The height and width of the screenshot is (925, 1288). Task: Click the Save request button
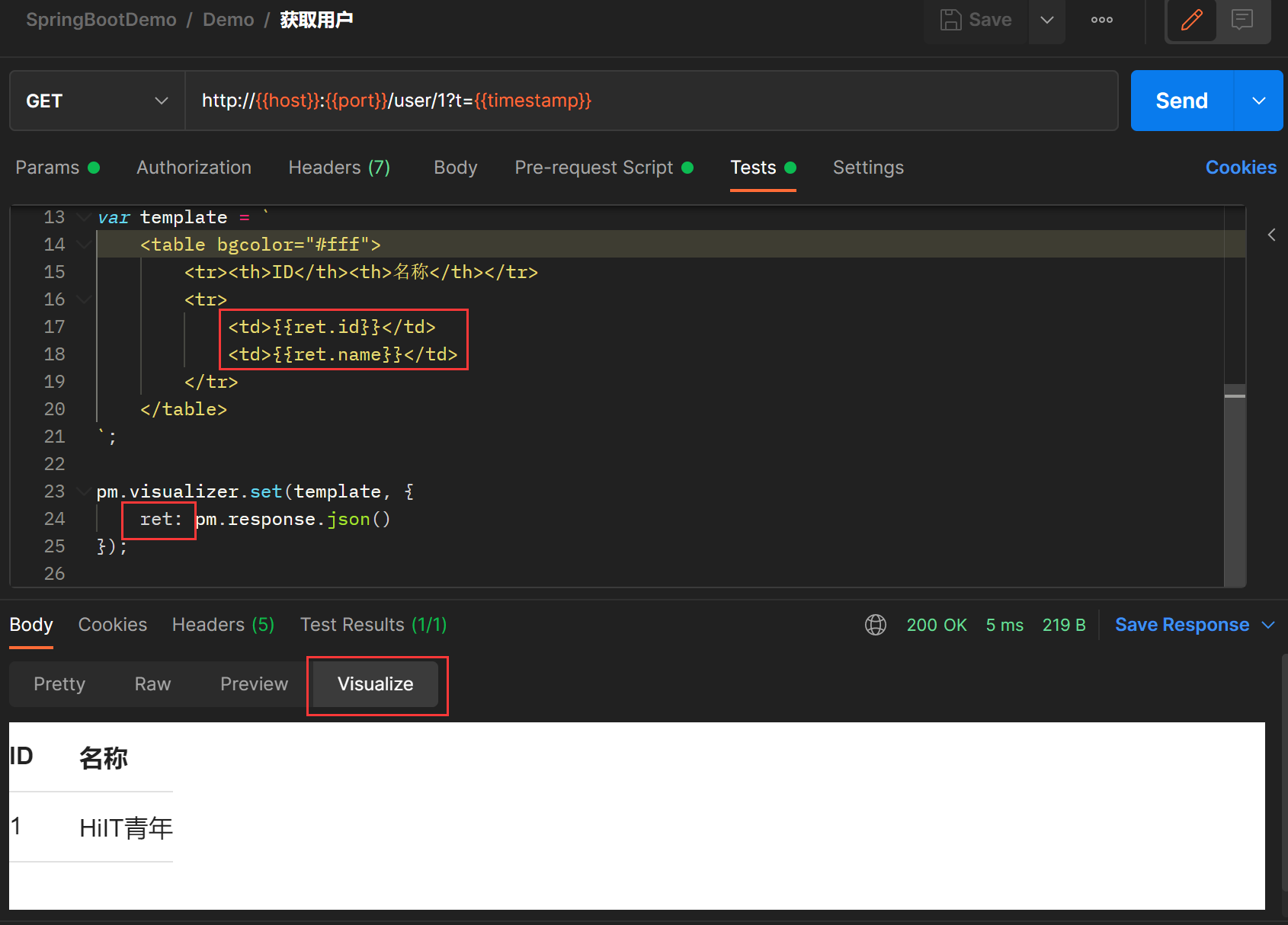click(976, 20)
